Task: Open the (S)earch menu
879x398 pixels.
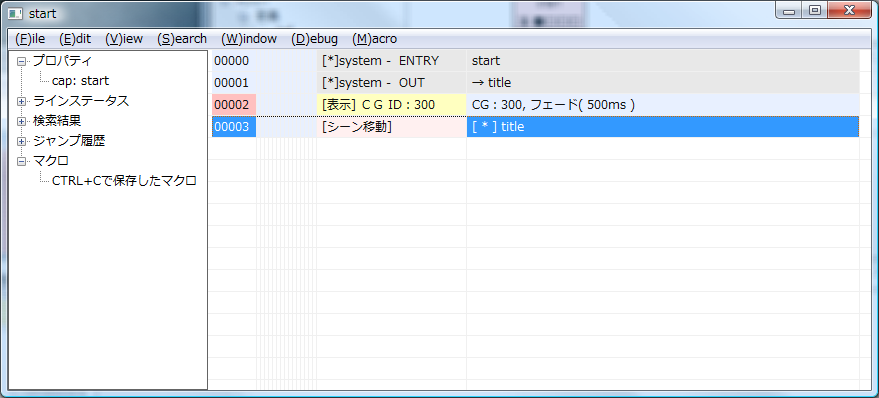Action: coord(182,39)
